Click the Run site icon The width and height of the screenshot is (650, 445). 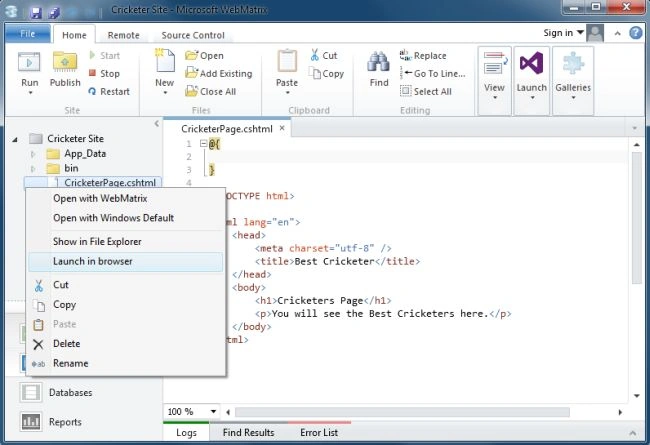29,63
